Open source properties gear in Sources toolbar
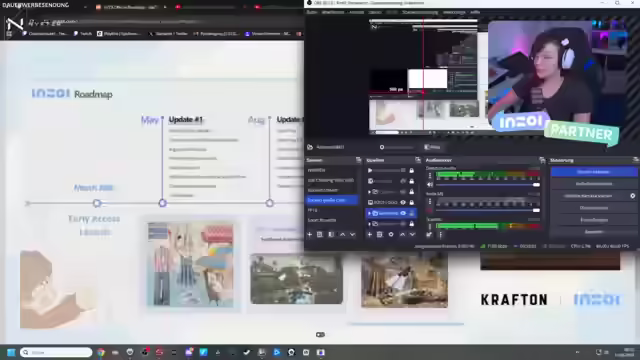This screenshot has width=640, height=360. pos(391,235)
